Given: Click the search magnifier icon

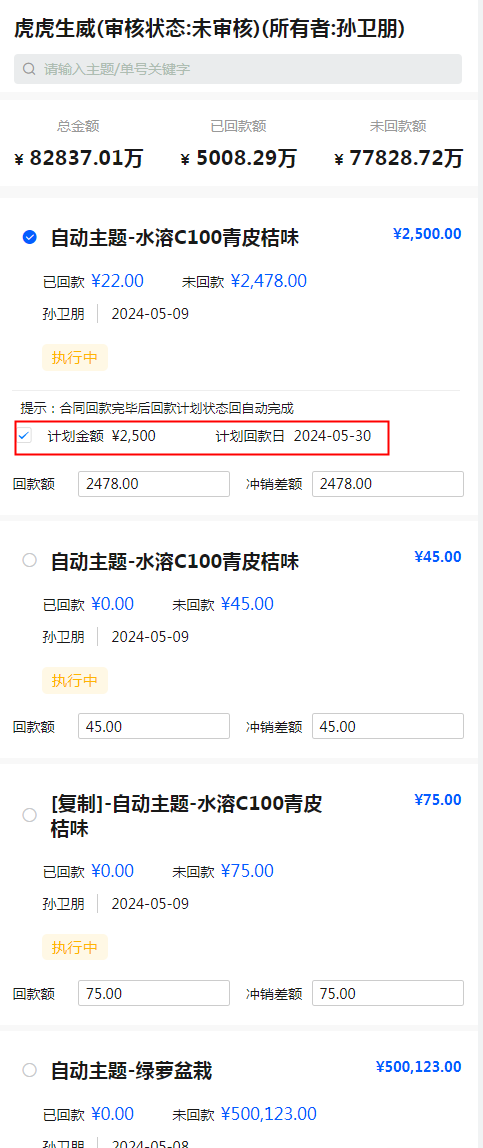Looking at the screenshot, I should [29, 70].
